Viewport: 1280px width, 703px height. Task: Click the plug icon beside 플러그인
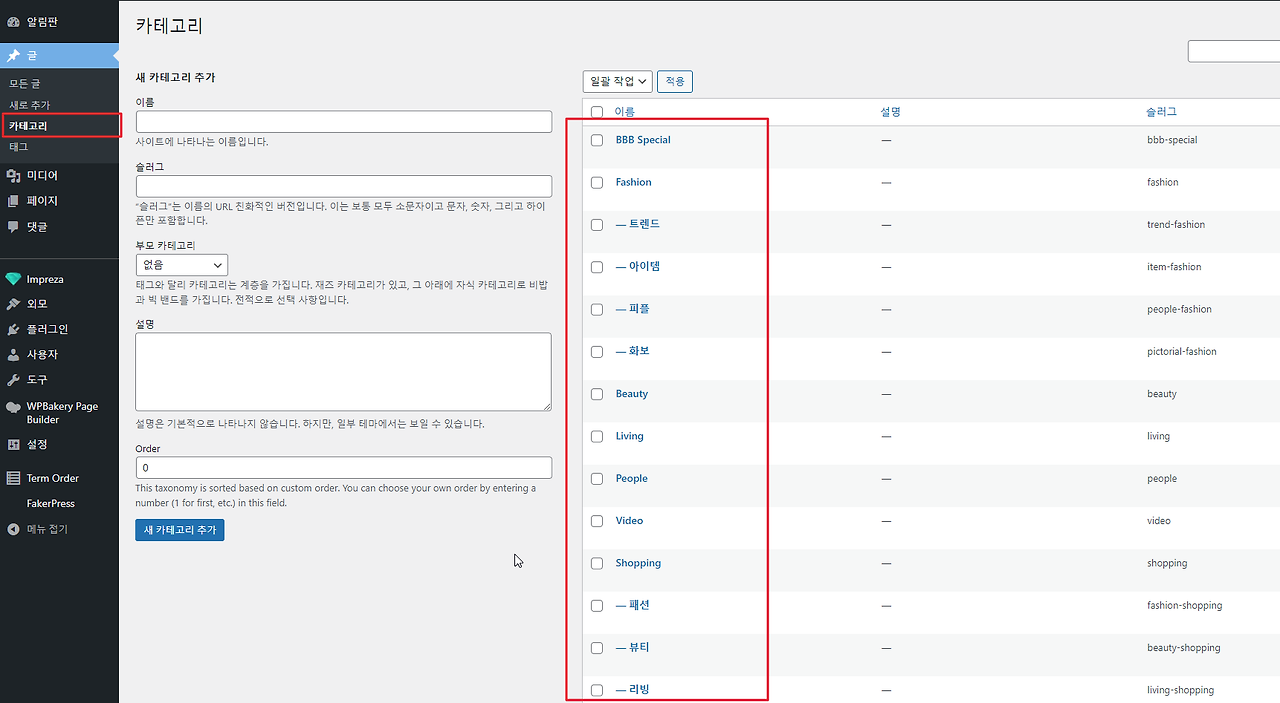[14, 329]
